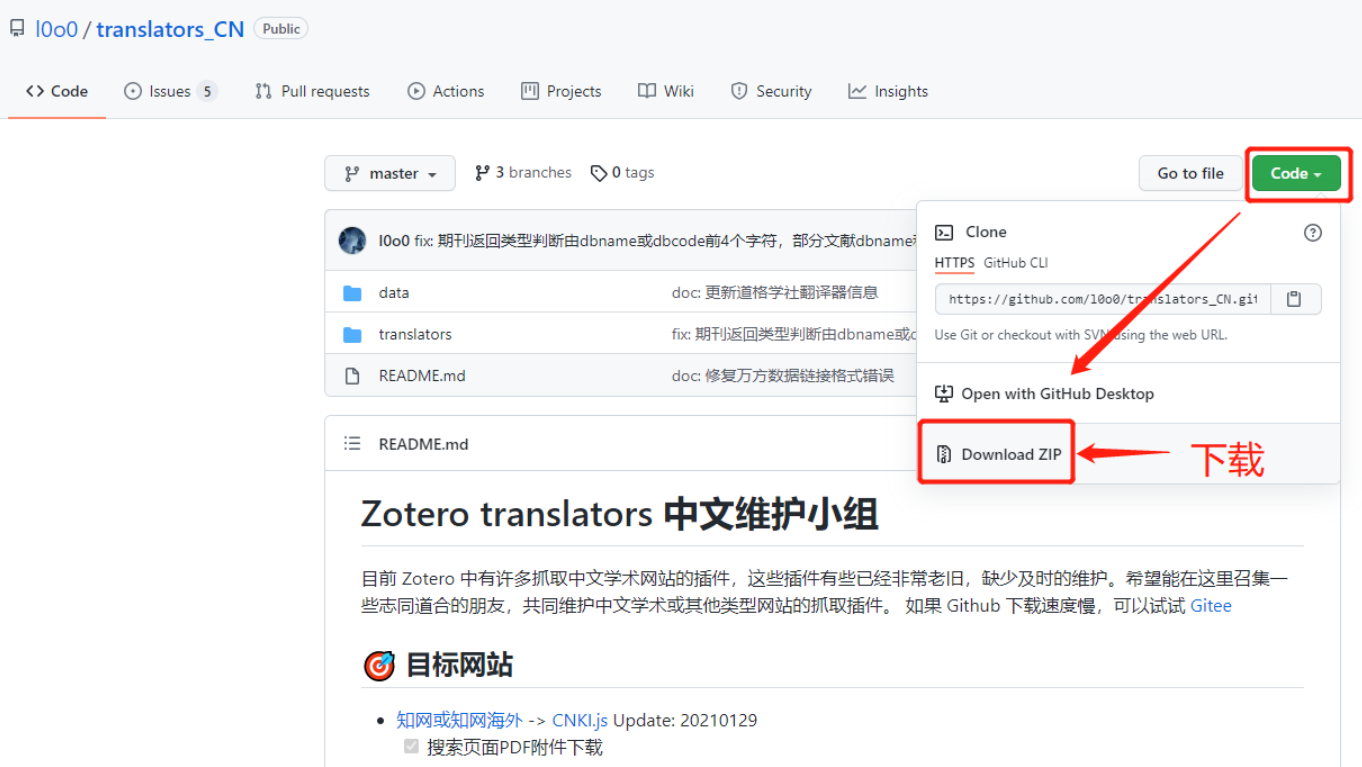Click the Pull requests icon
Viewport: 1362px width, 767px height.
pos(263,91)
